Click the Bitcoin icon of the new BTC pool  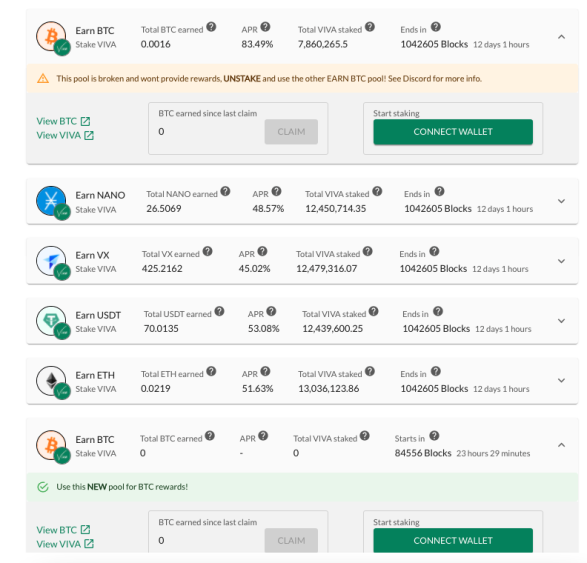[51, 445]
